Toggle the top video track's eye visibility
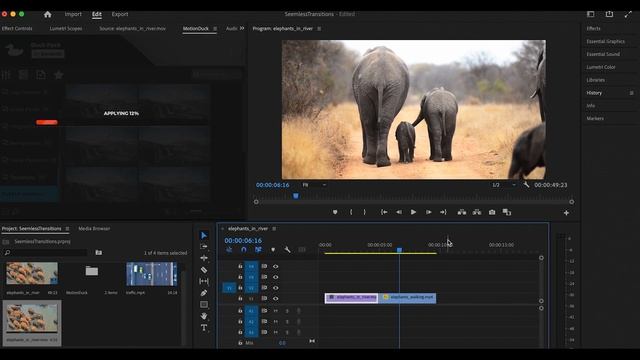640x360 pixels. pos(276,267)
